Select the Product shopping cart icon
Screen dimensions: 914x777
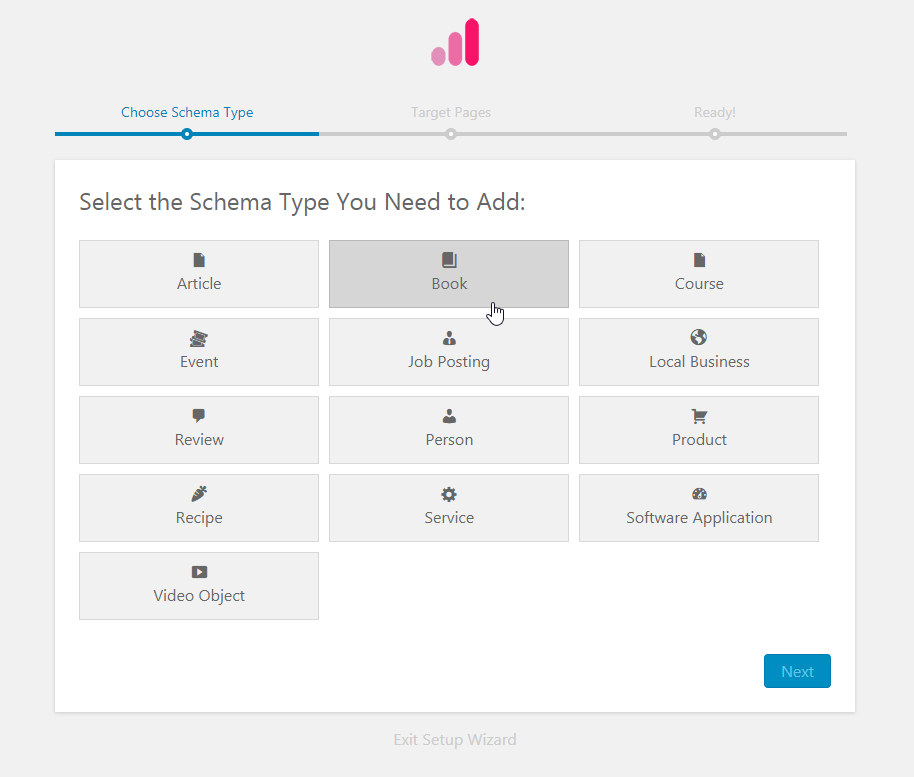(x=699, y=416)
